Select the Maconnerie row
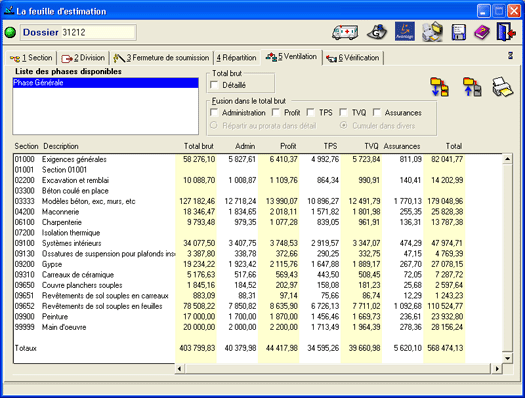Viewport: 525px width, 398px height. coord(239,212)
